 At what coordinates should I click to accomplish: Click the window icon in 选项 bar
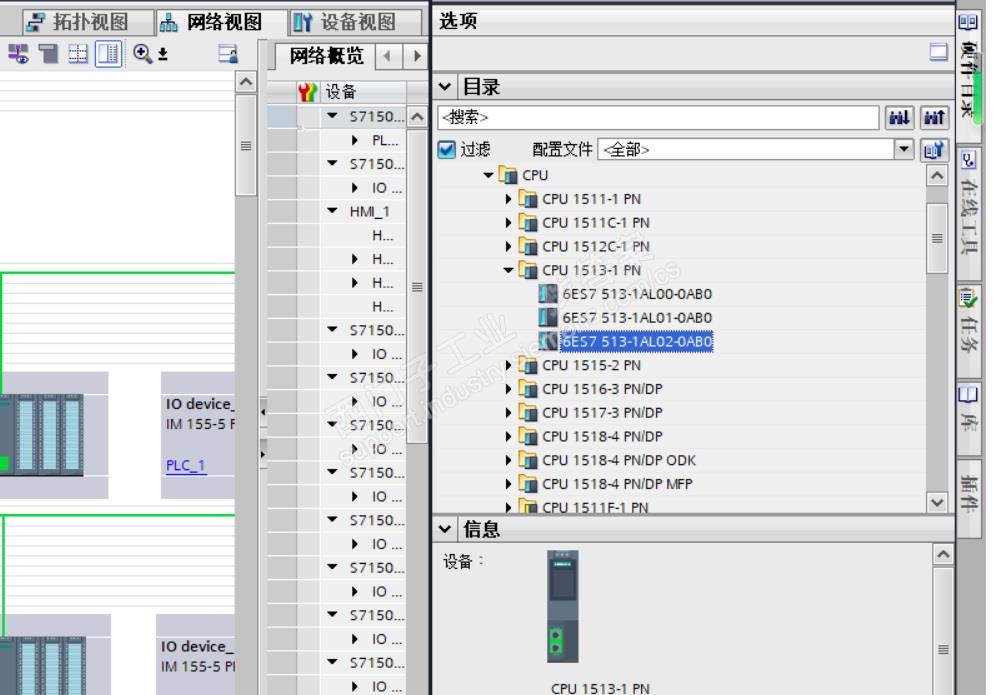pos(938,52)
